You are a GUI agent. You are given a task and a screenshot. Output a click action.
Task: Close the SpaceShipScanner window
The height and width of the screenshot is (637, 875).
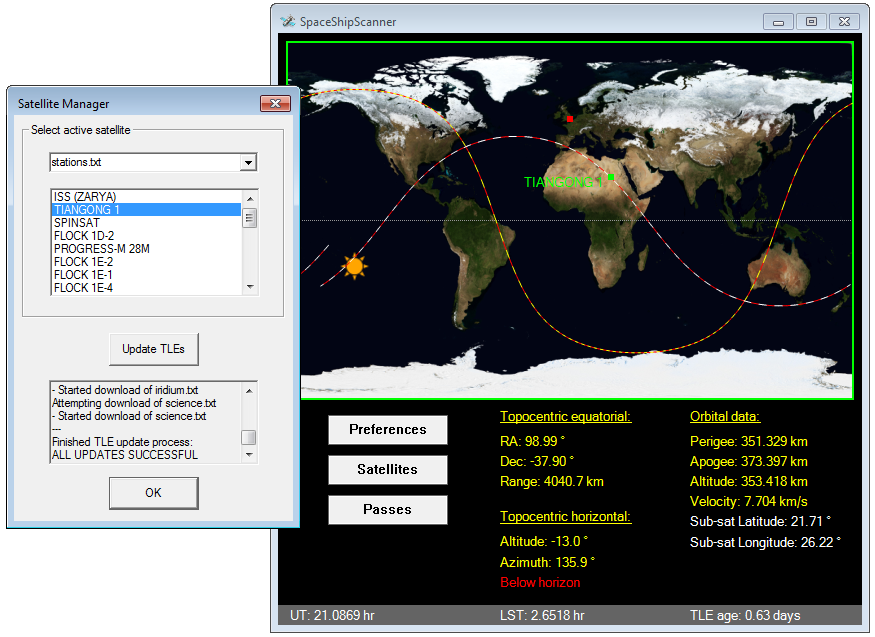[x=845, y=22]
